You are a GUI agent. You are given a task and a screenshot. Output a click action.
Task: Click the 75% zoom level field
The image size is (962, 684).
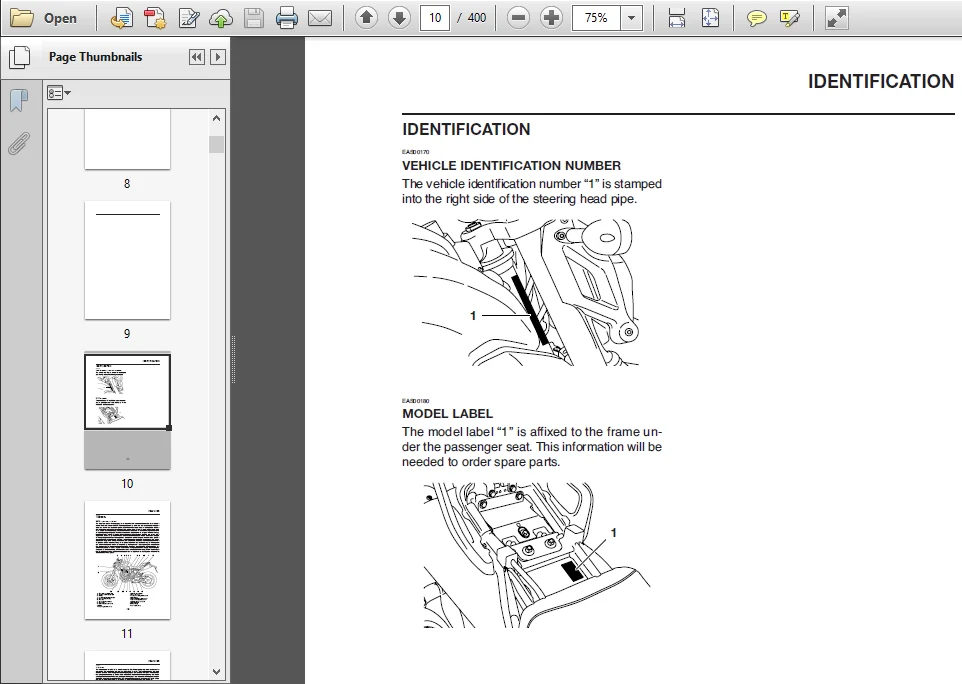point(596,18)
